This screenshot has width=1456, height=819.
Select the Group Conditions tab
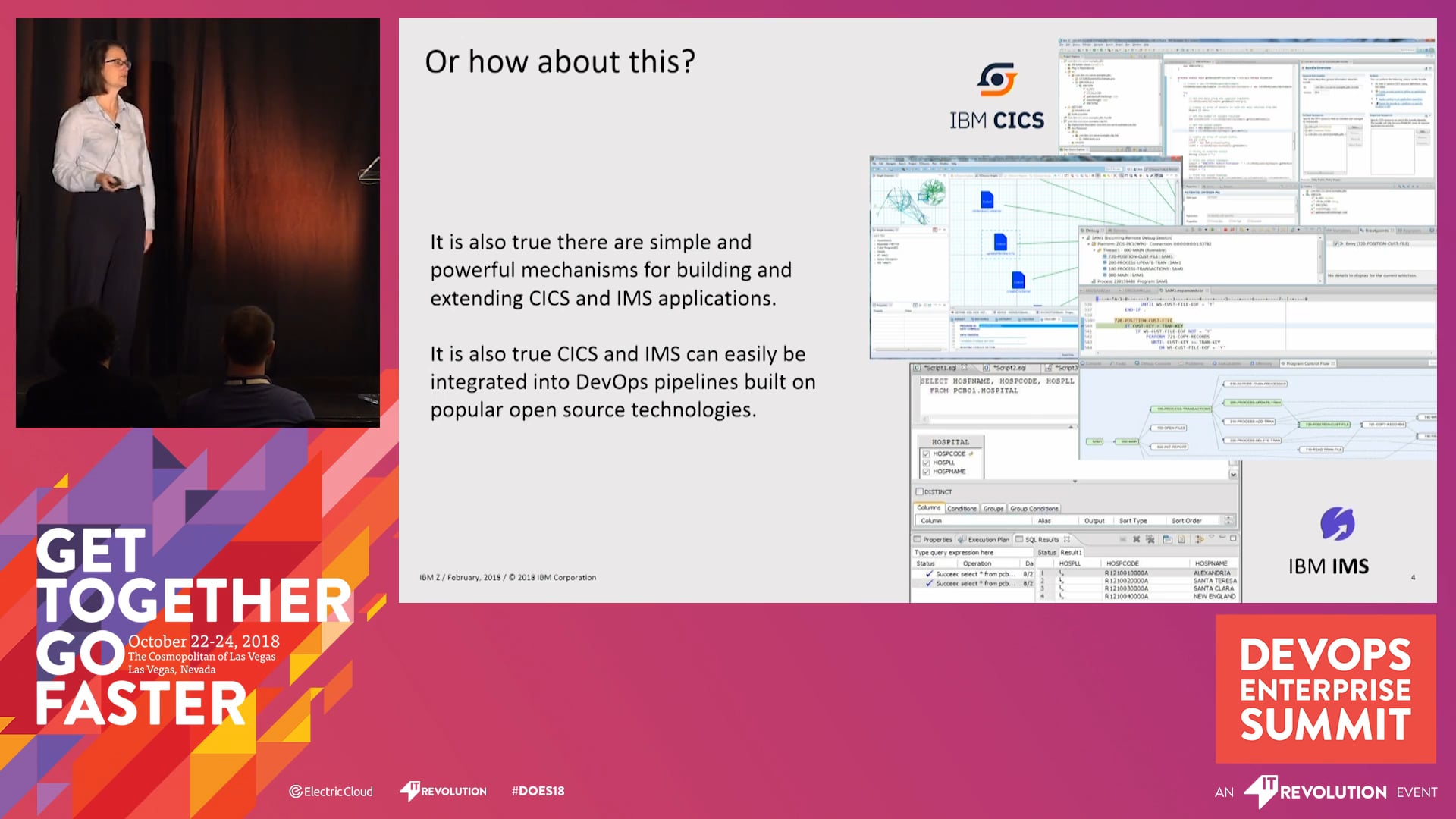(x=1034, y=508)
